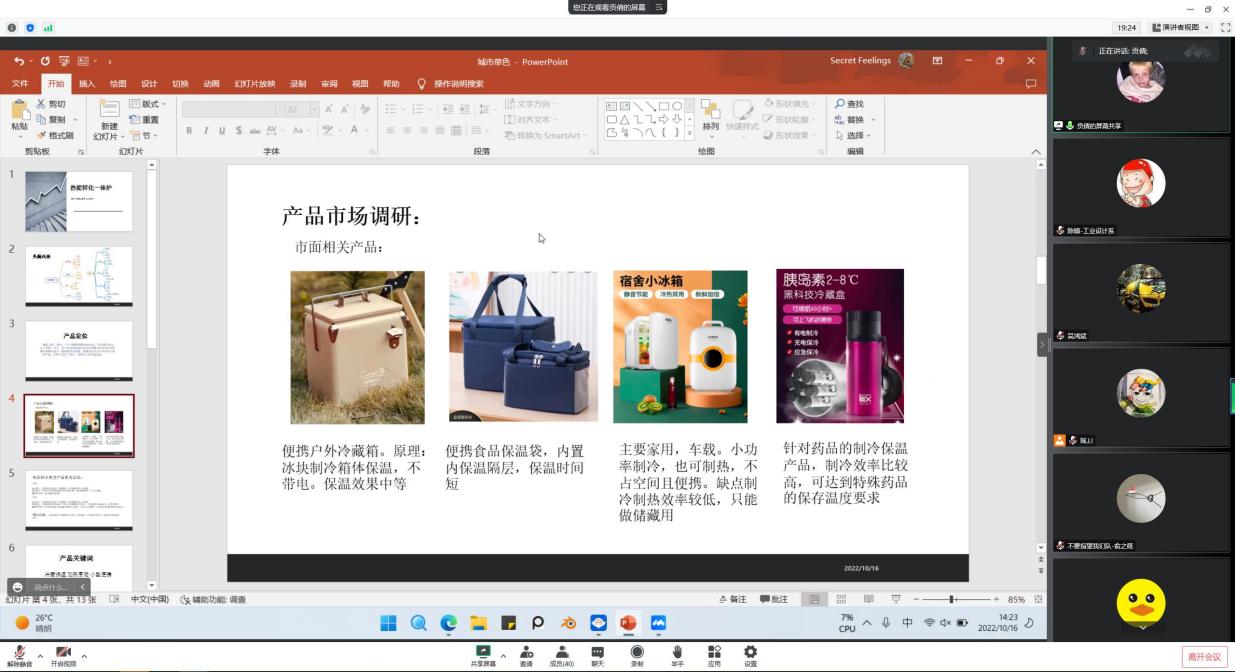Open the 版式 (Layout) dropdown
Viewport: 1235px width, 672px height.
pos(151,104)
